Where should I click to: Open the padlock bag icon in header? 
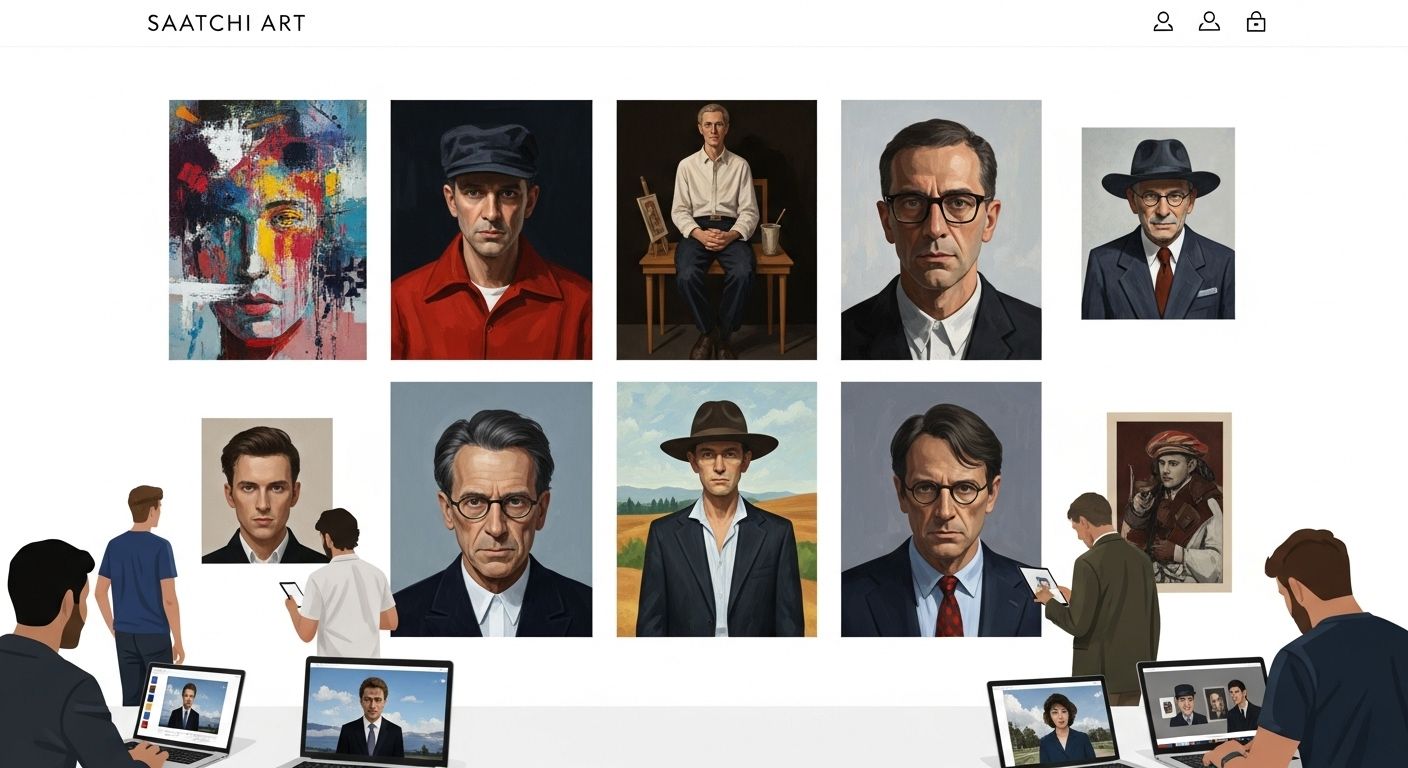(1256, 21)
